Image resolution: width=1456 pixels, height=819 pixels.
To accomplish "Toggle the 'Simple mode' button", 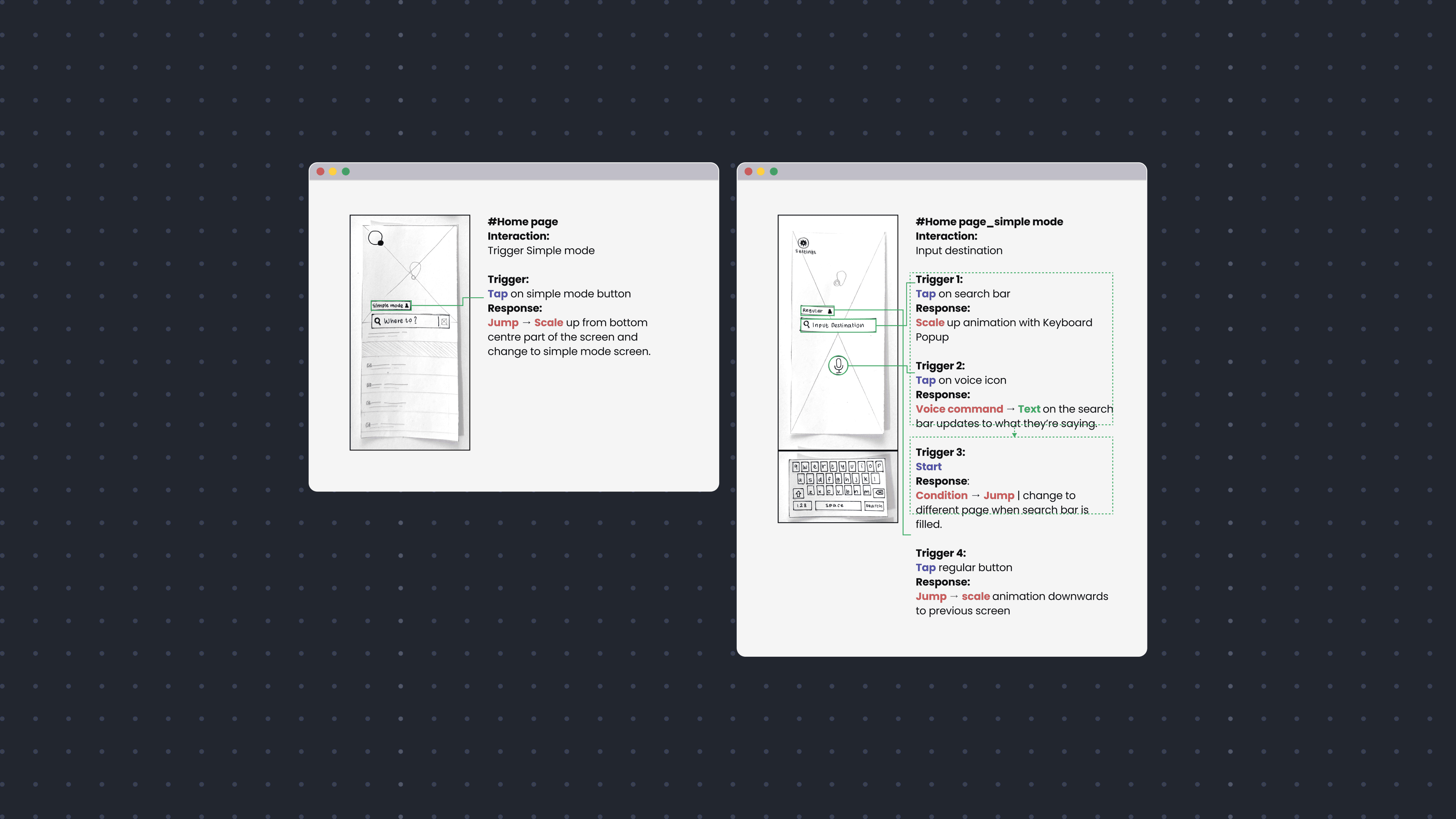I will pos(391,306).
